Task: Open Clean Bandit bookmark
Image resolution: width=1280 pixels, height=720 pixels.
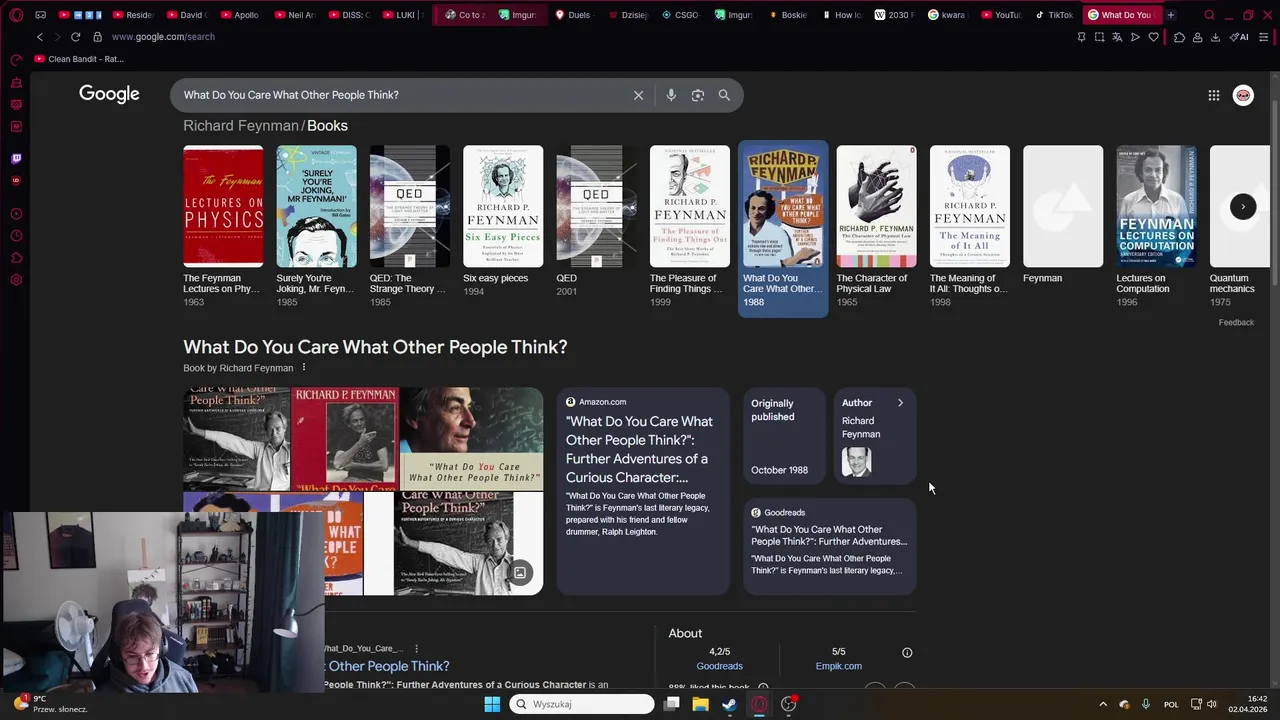Action: [79, 59]
